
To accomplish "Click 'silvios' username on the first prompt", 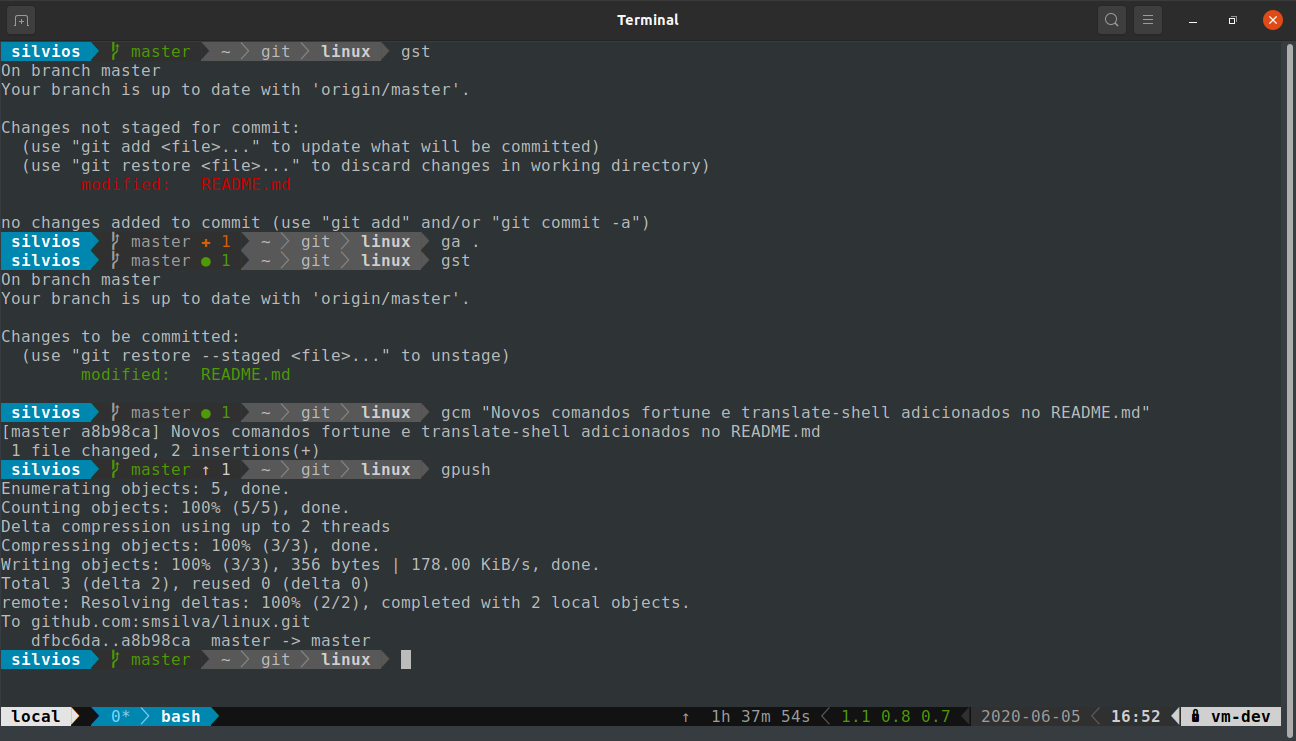I will (46, 52).
